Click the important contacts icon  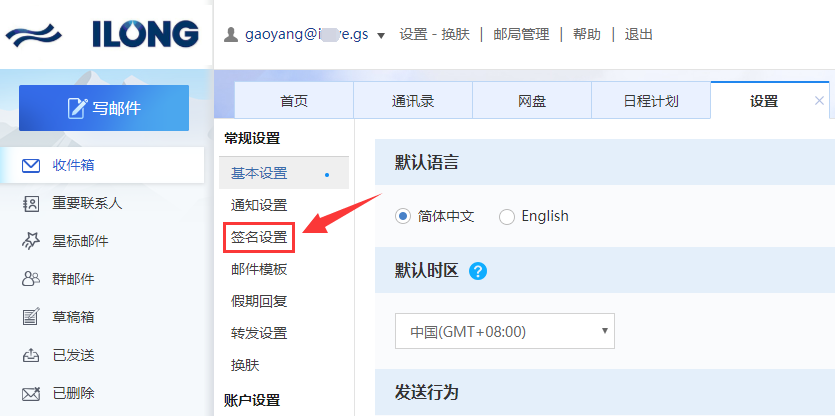31,203
